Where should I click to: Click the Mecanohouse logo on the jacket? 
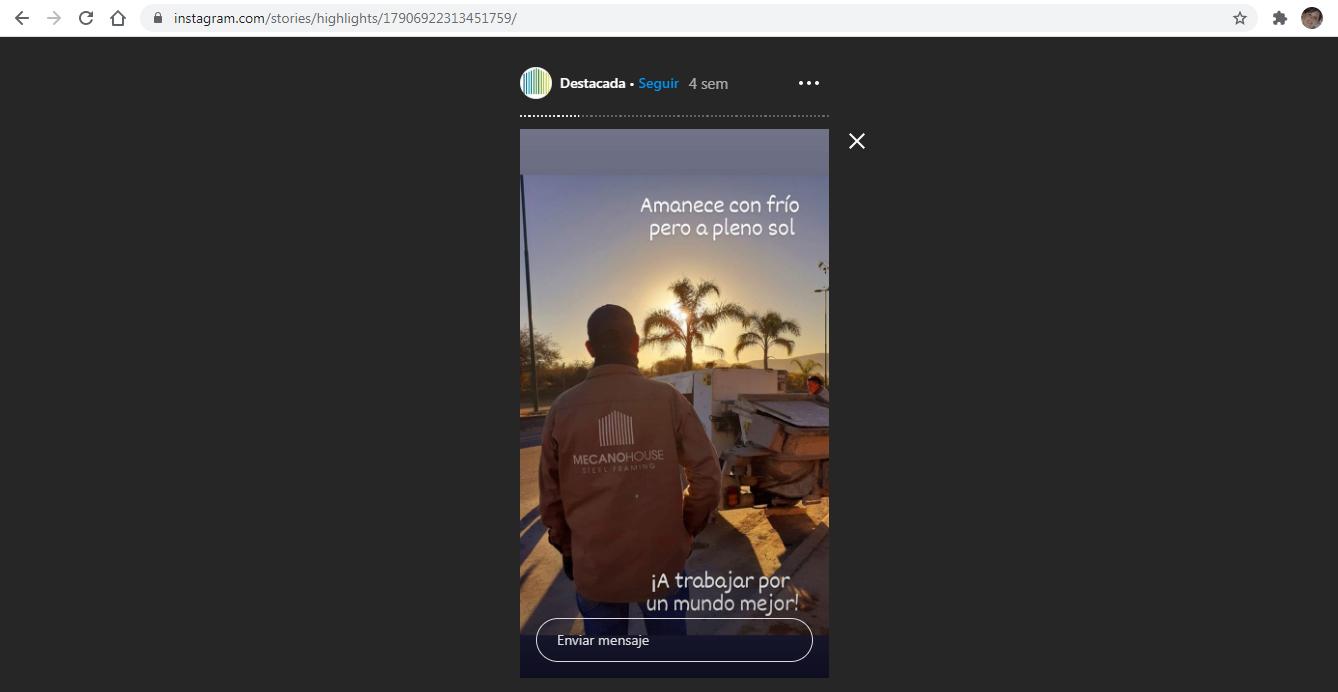pos(617,442)
